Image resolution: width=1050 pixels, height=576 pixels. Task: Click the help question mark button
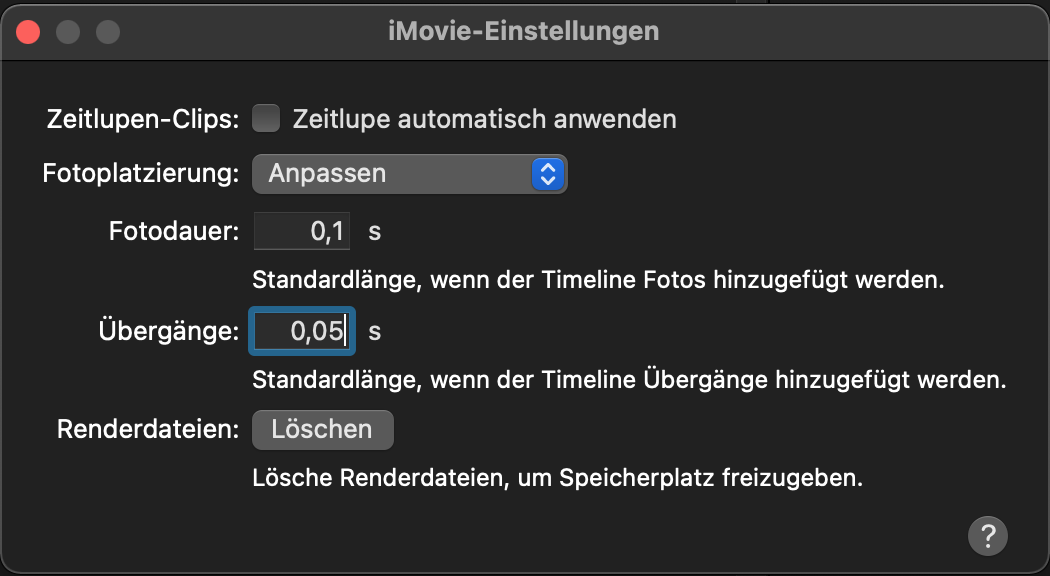click(x=987, y=535)
